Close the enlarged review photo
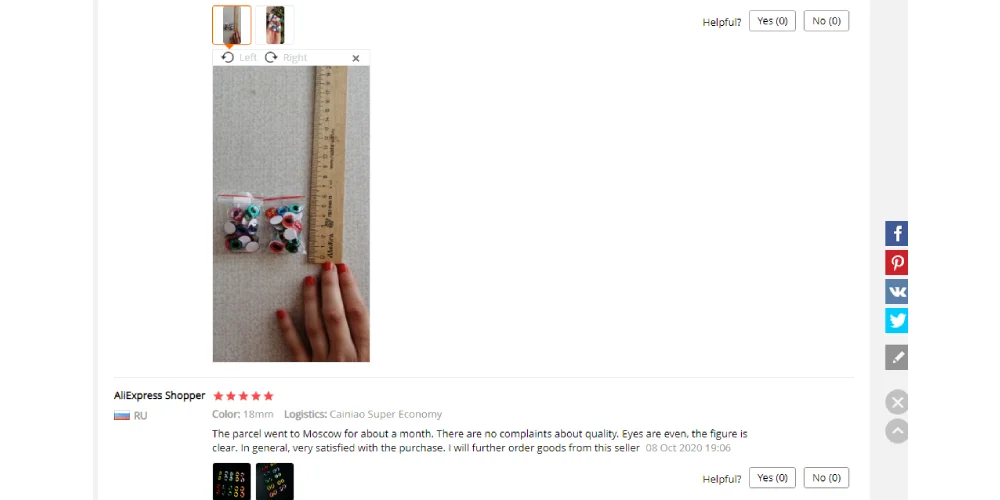This screenshot has height=500, width=1000. tap(356, 58)
